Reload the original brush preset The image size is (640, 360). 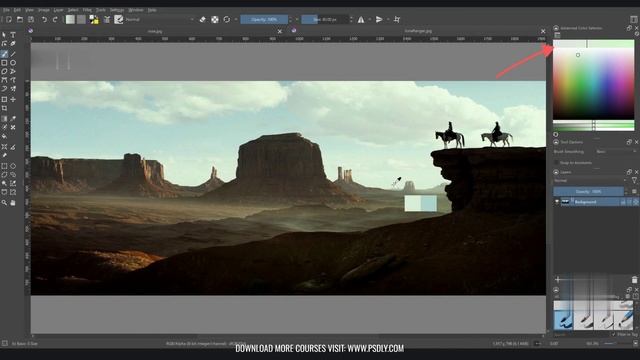click(x=227, y=20)
